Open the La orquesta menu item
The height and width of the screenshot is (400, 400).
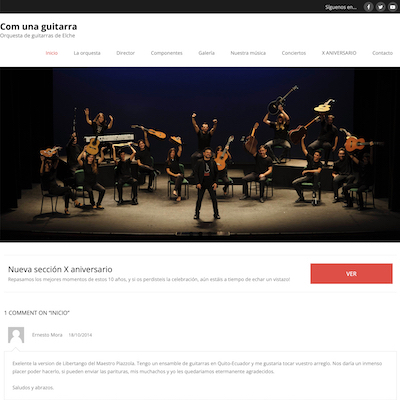point(87,53)
